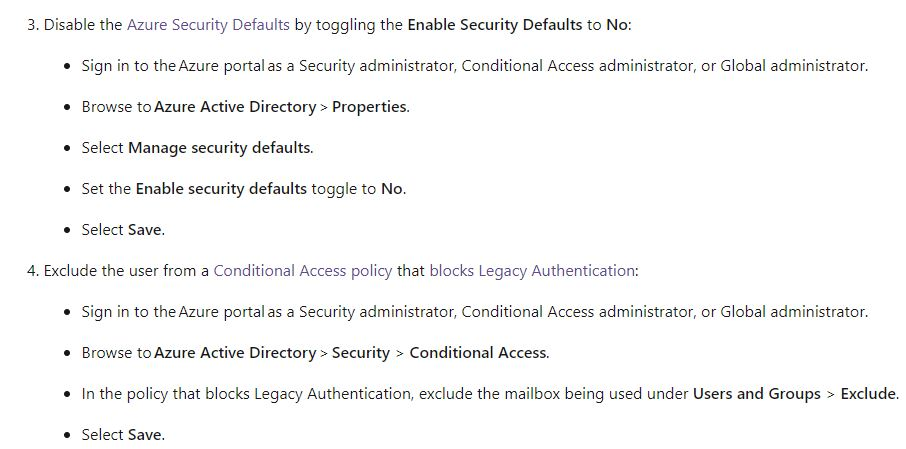Click bold No in the toggle bullet

[x=392, y=189]
